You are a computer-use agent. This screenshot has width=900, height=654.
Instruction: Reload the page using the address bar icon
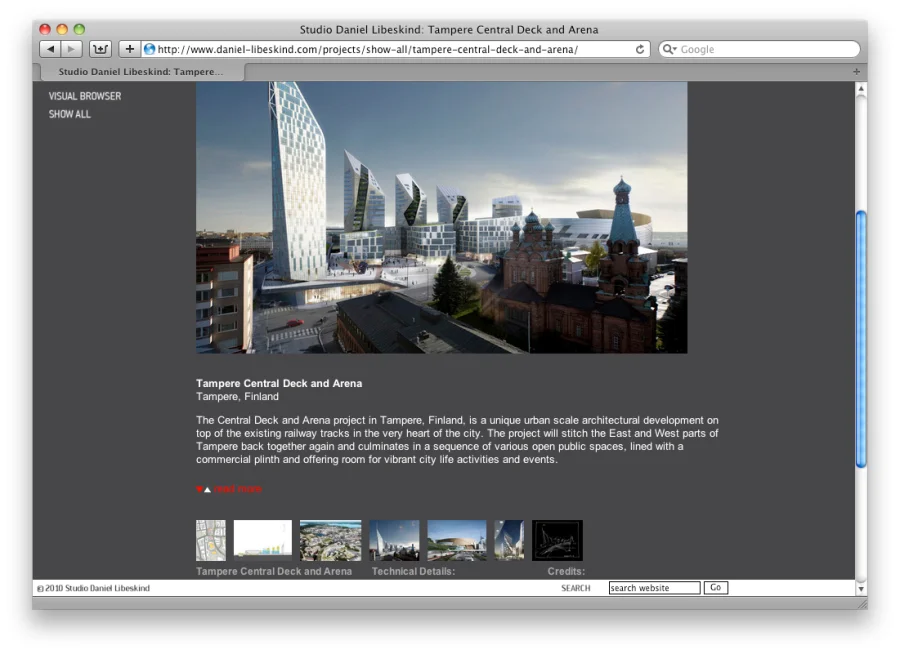pos(640,49)
